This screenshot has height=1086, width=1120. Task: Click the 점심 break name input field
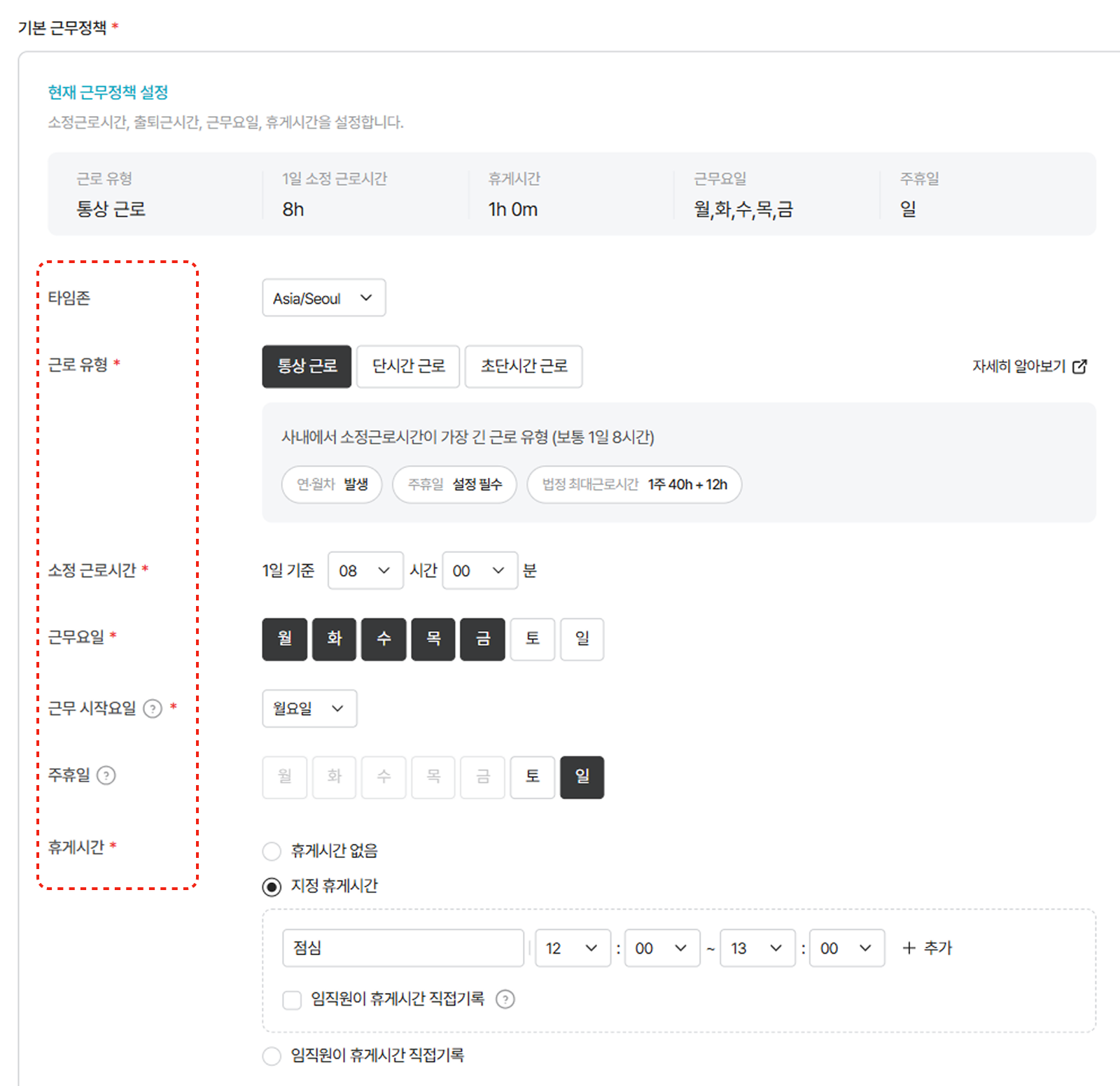pyautogui.click(x=403, y=948)
